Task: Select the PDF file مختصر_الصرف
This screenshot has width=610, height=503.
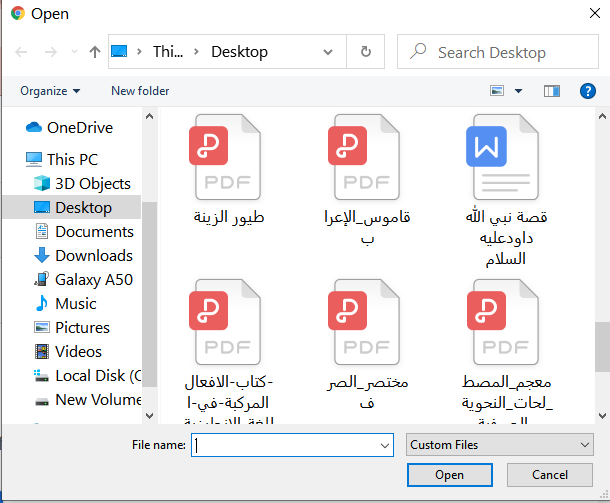Action: 367,344
